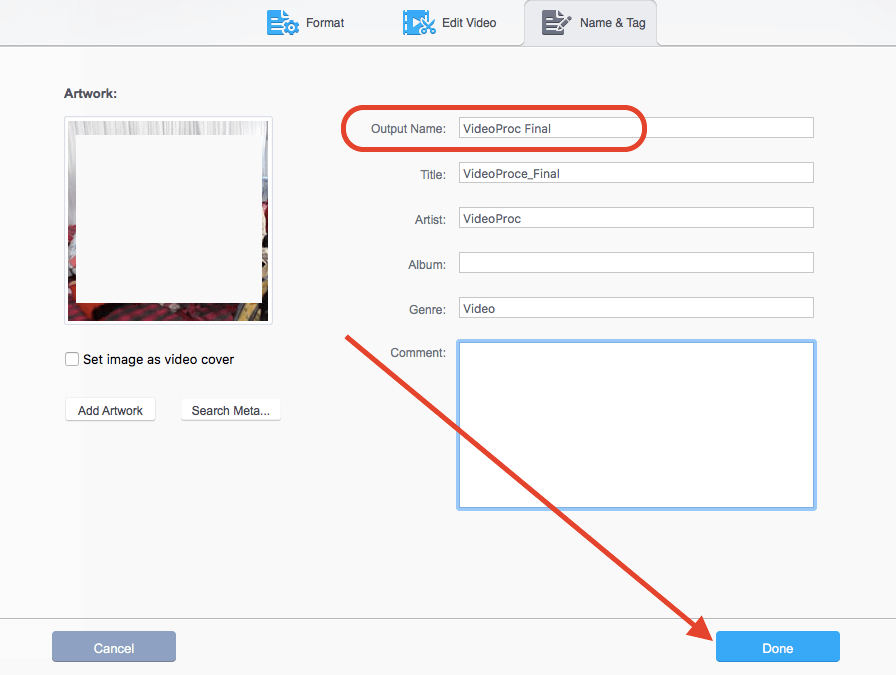Click the "Album:" label

(427, 265)
